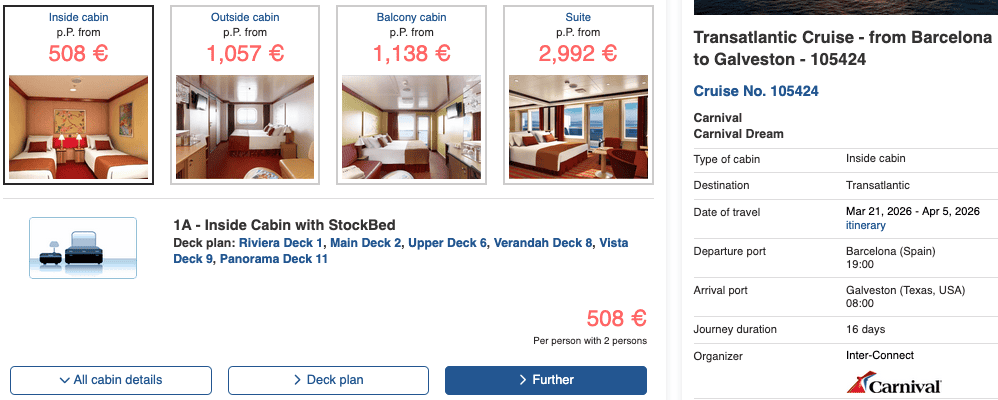Click the Carnival logo

point(893,384)
